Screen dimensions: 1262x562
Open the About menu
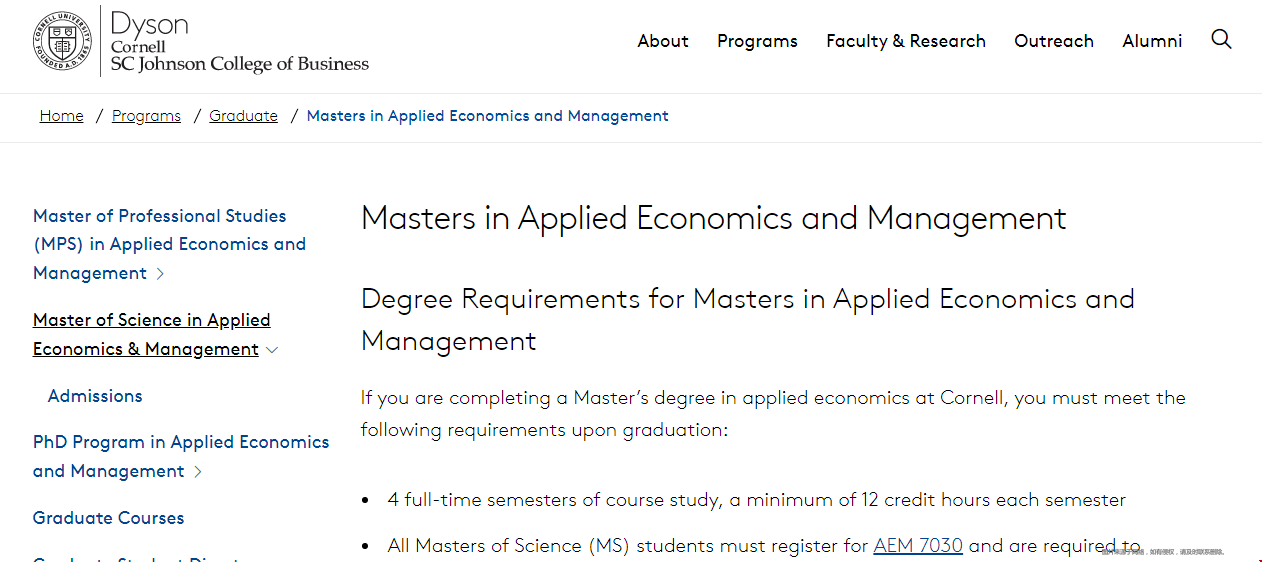[663, 41]
